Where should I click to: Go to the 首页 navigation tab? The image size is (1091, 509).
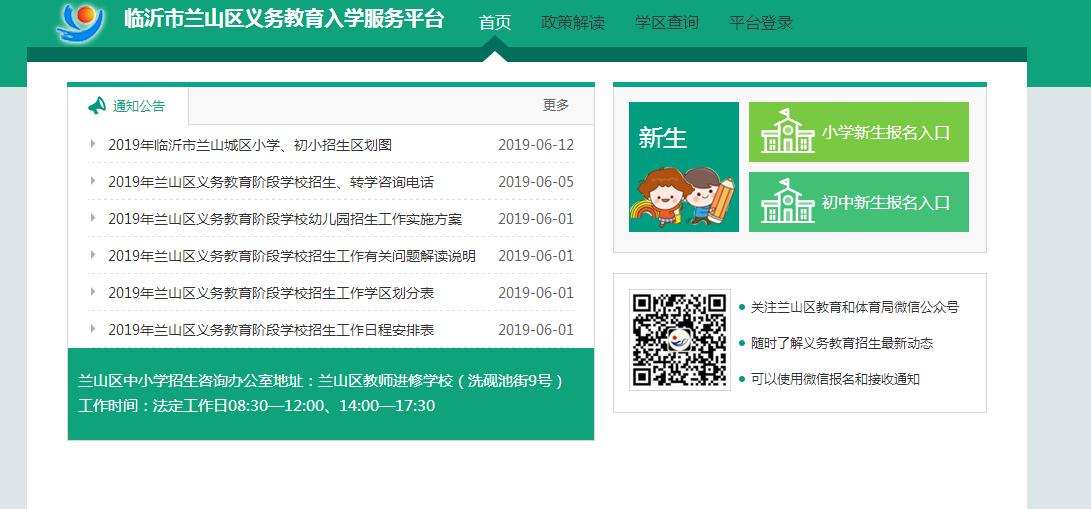[x=495, y=22]
